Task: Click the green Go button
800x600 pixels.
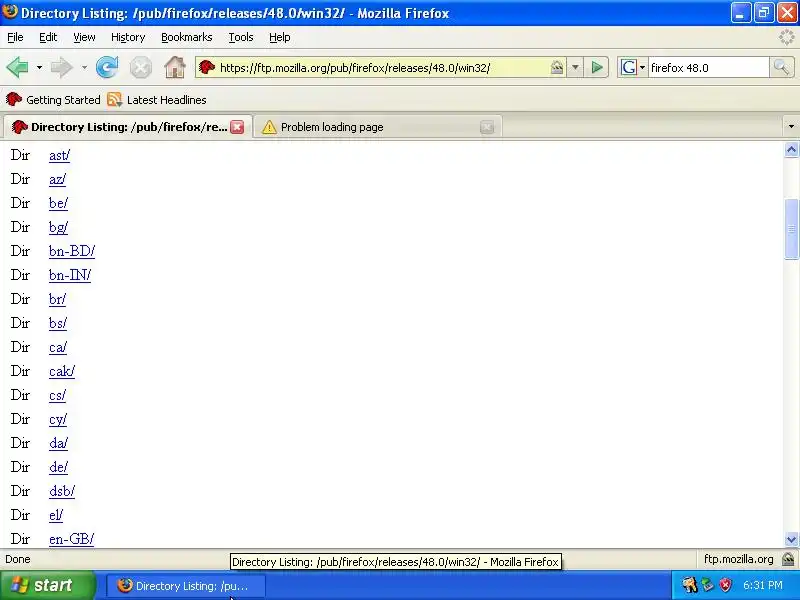Action: [x=596, y=67]
